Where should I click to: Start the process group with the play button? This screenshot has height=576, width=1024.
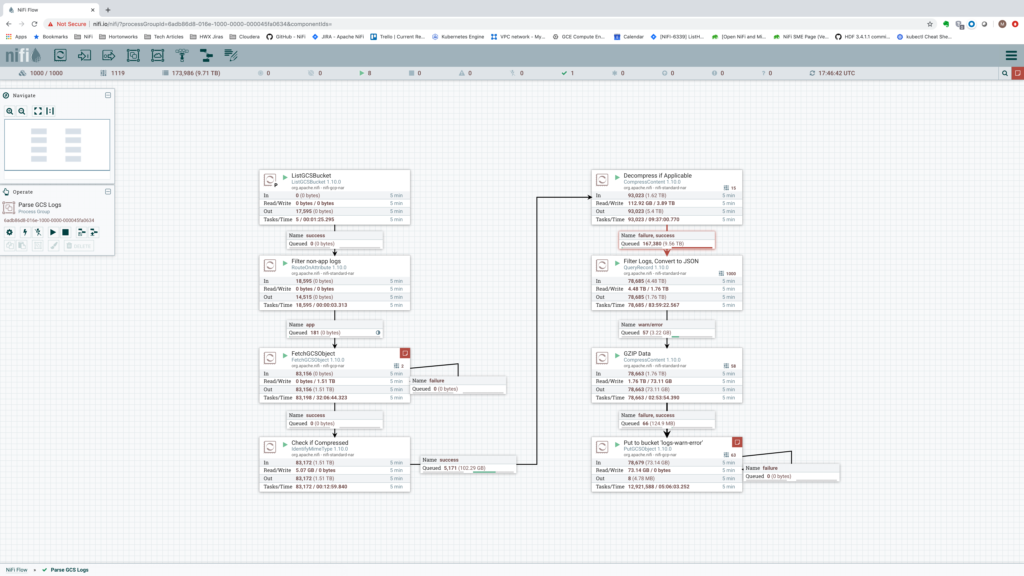pyautogui.click(x=52, y=232)
